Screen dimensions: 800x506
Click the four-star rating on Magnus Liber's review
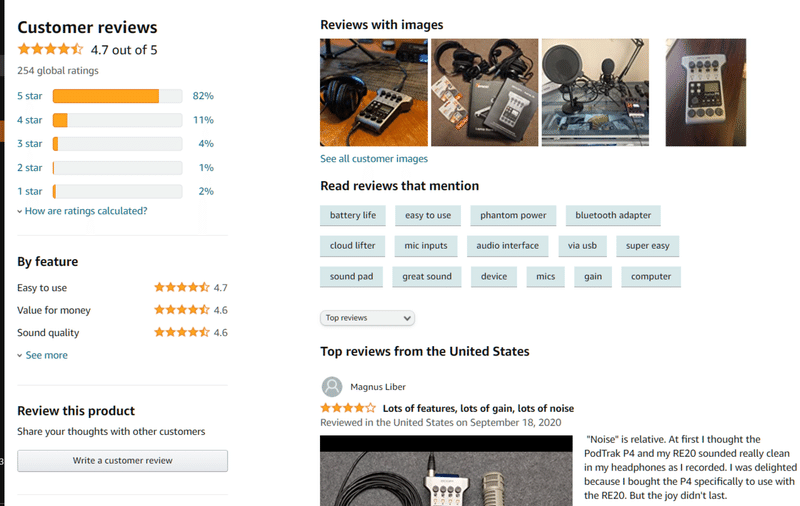[x=348, y=408]
